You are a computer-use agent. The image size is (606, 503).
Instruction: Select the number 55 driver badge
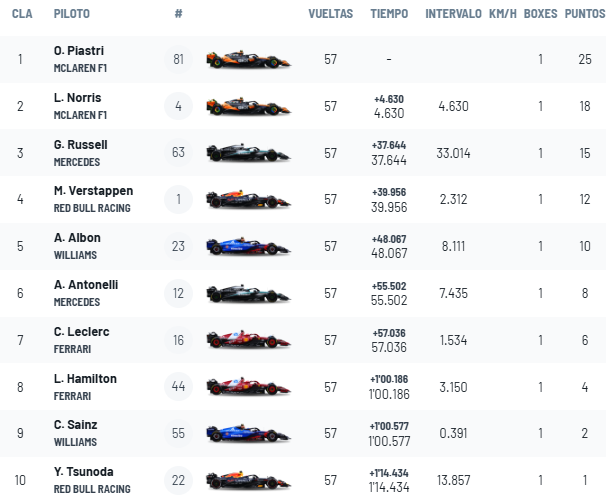tap(178, 433)
